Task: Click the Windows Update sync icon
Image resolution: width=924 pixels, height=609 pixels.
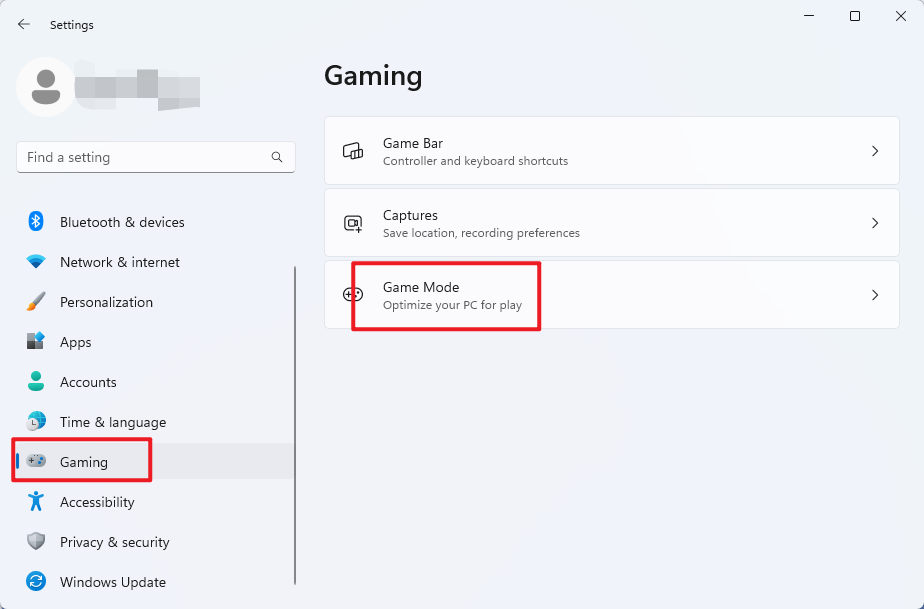Action: pos(36,582)
